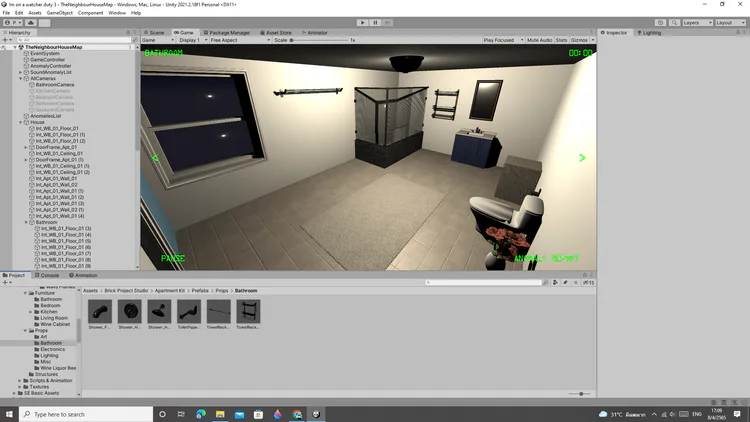Toggle the Stats overlay
The height and width of the screenshot is (422, 750).
[562, 40]
